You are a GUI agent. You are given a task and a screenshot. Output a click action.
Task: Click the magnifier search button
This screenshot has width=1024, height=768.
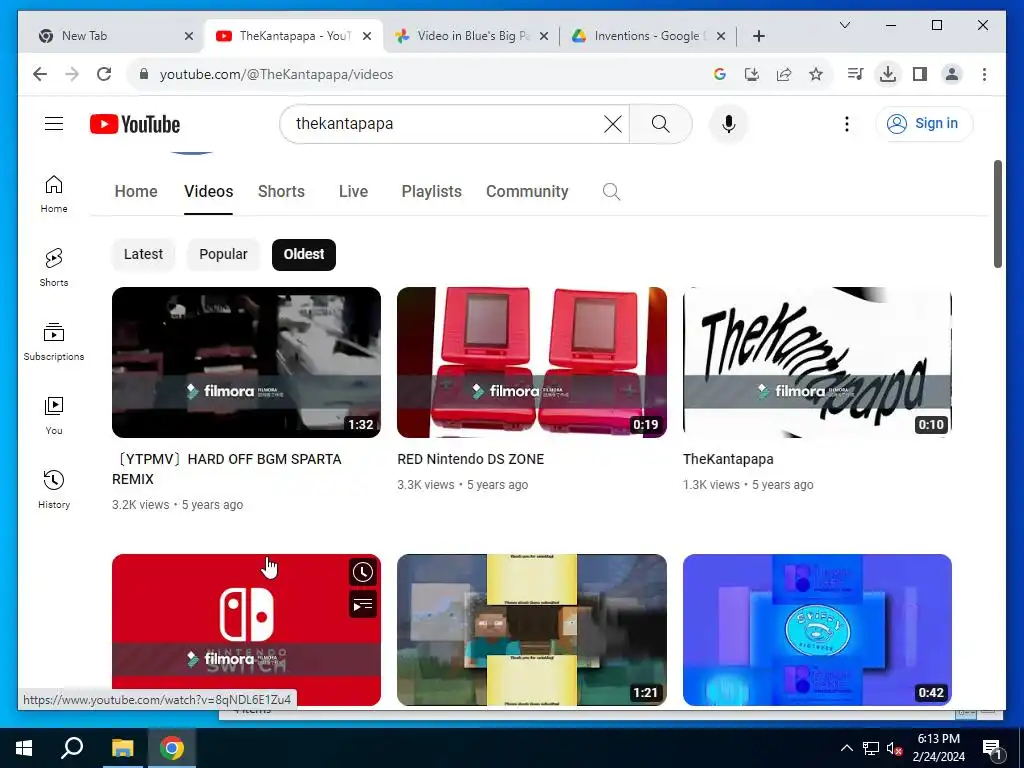coord(660,123)
